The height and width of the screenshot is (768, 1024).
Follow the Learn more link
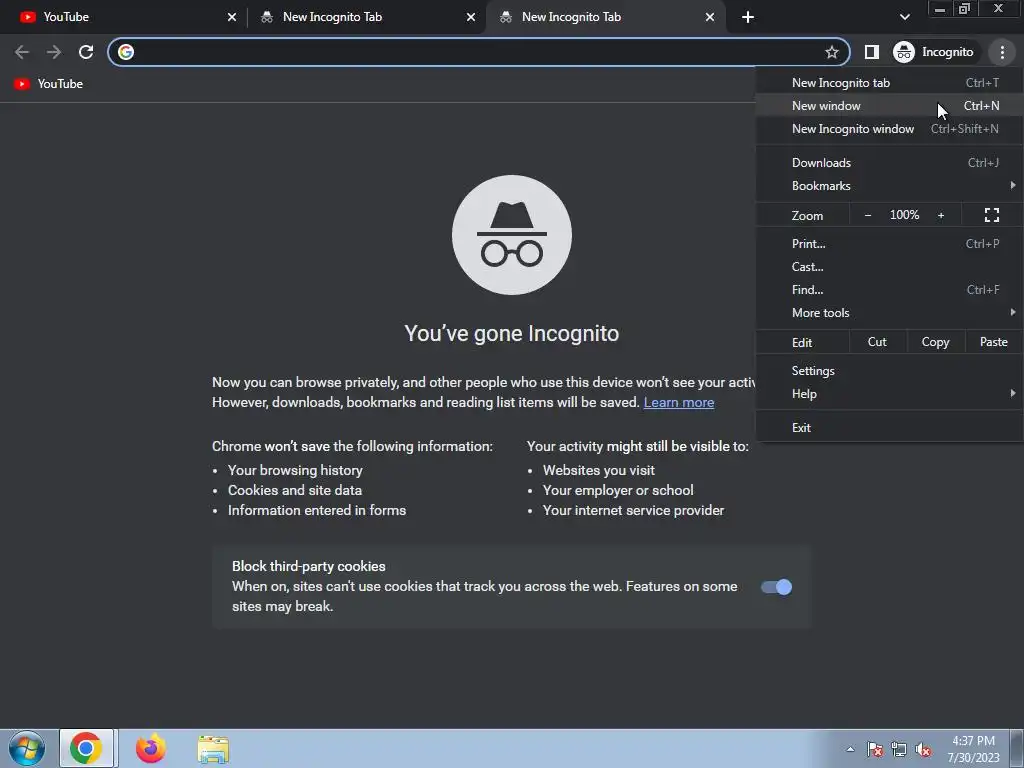[679, 402]
